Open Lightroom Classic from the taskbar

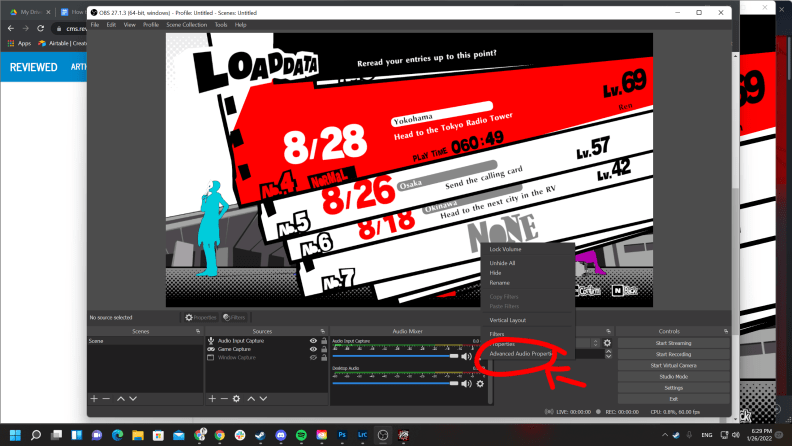click(x=362, y=435)
